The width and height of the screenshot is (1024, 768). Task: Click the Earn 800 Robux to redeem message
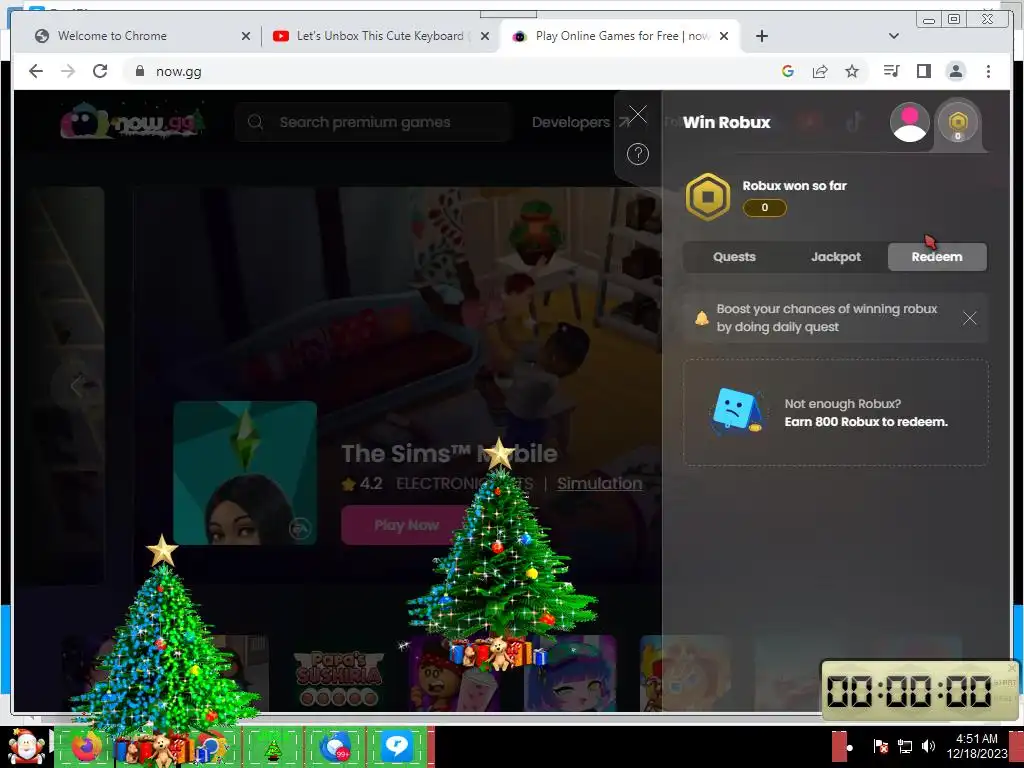pyautogui.click(x=866, y=422)
